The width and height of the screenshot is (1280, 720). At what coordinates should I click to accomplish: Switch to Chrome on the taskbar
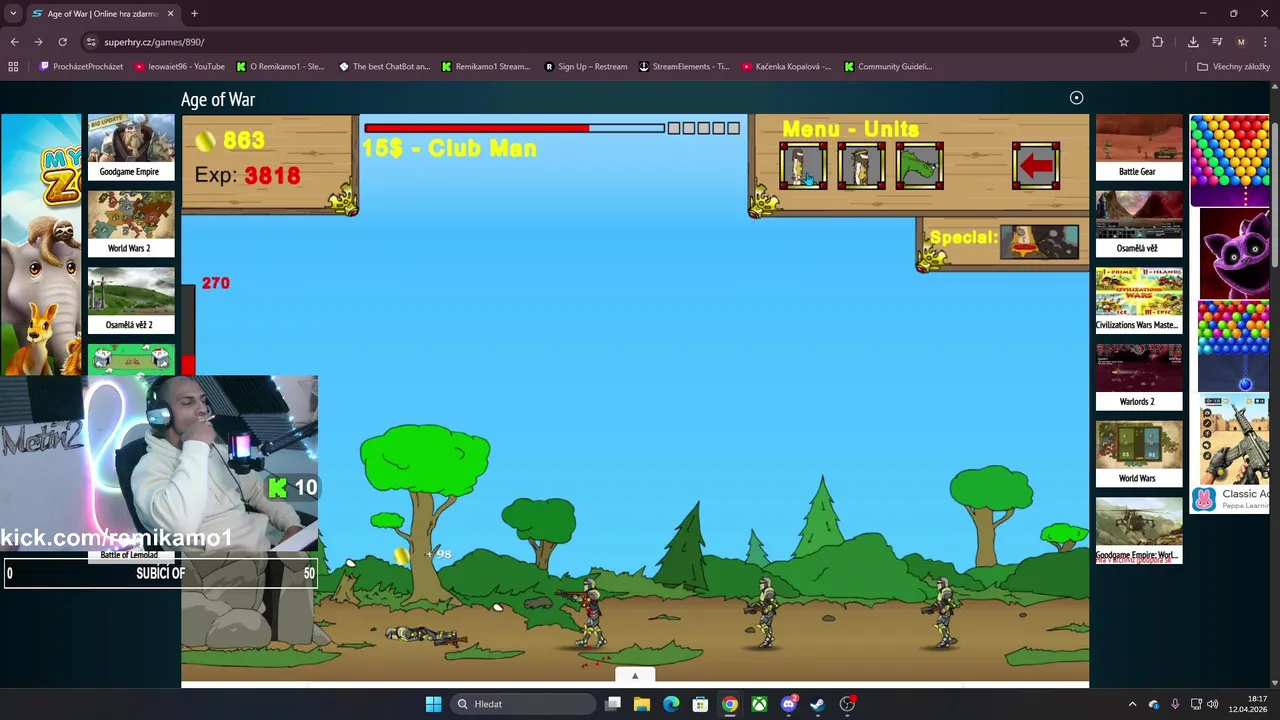point(730,704)
